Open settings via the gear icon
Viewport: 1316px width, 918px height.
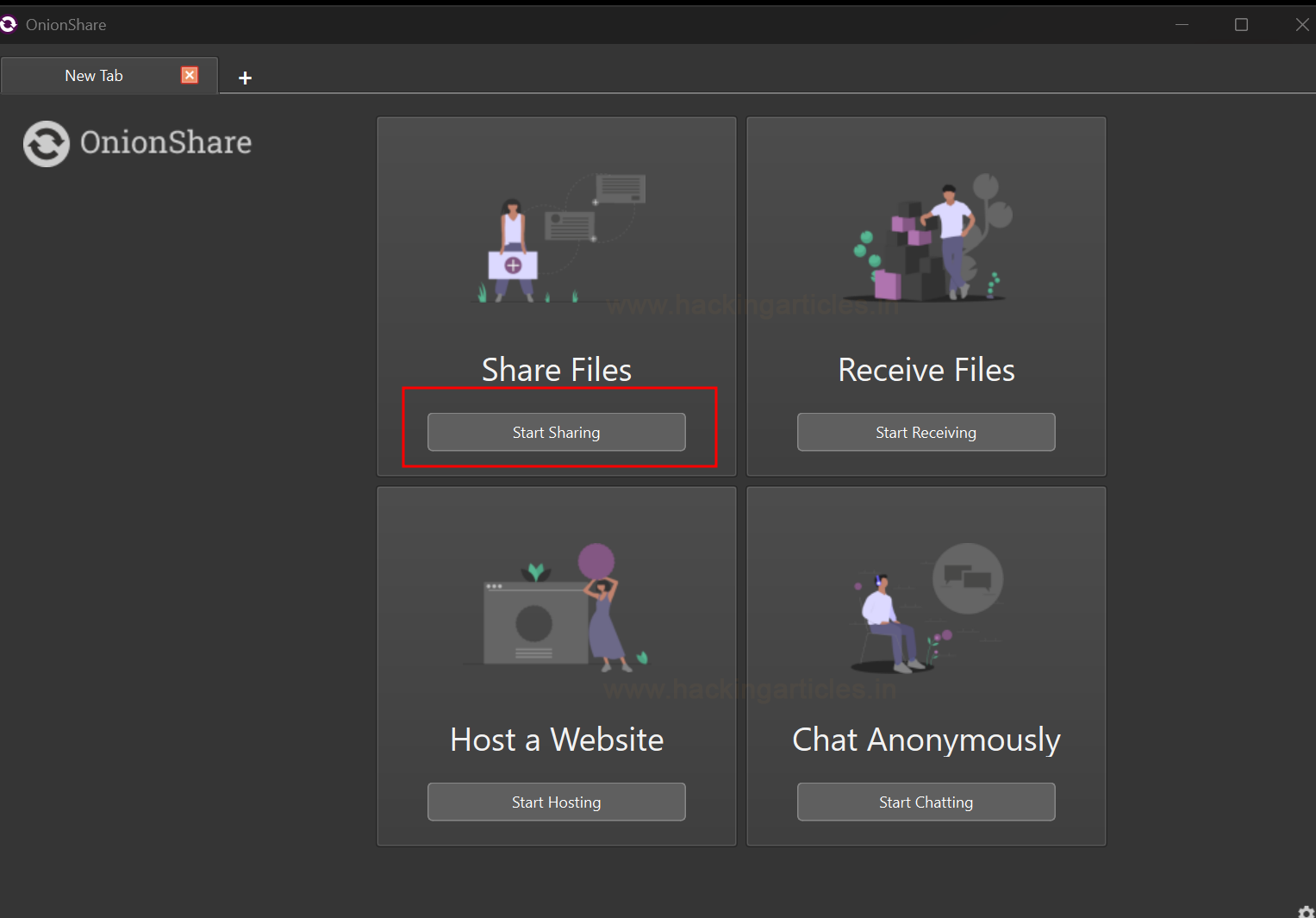pyautogui.click(x=1306, y=912)
